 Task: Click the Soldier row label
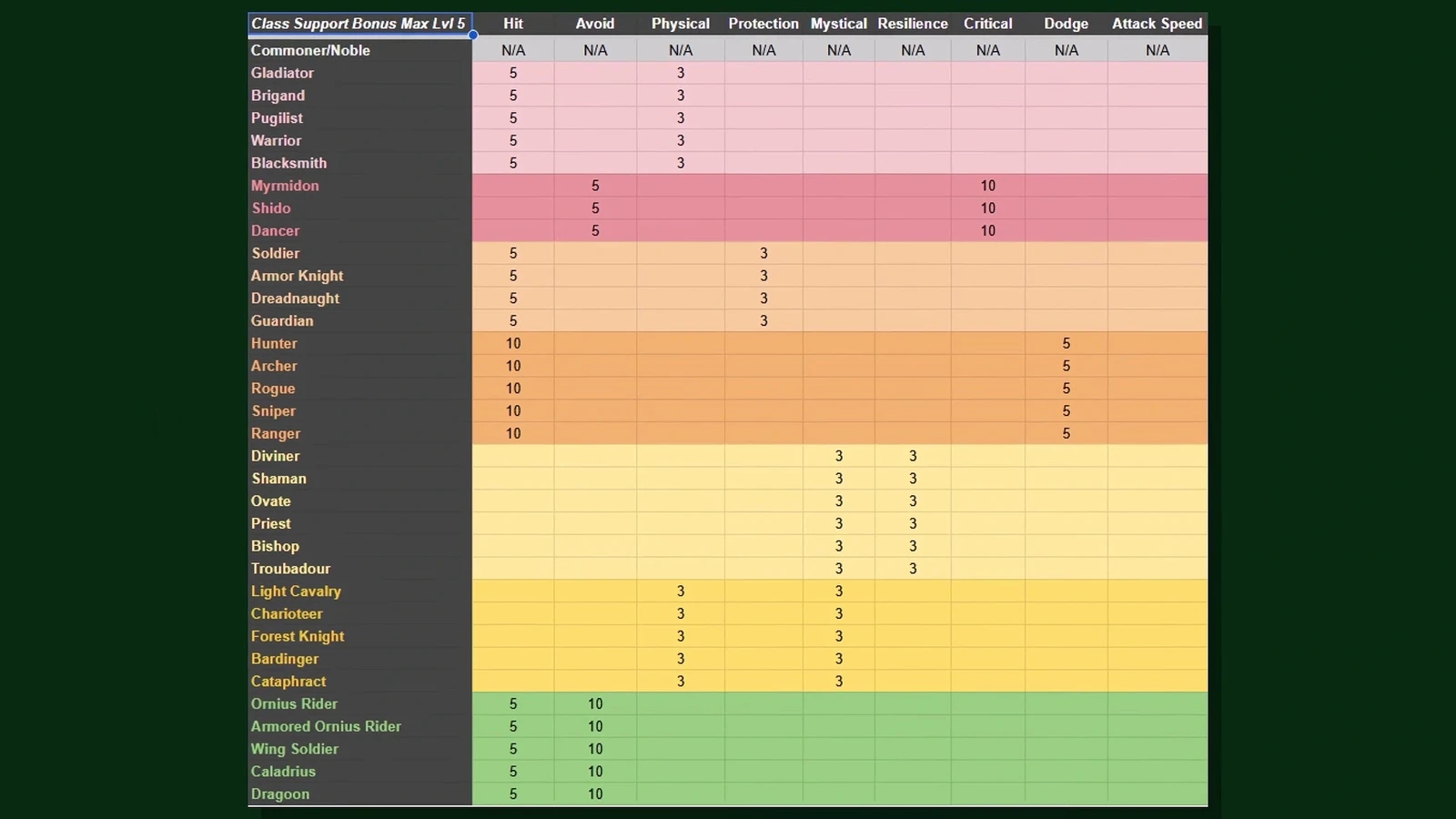click(x=276, y=253)
